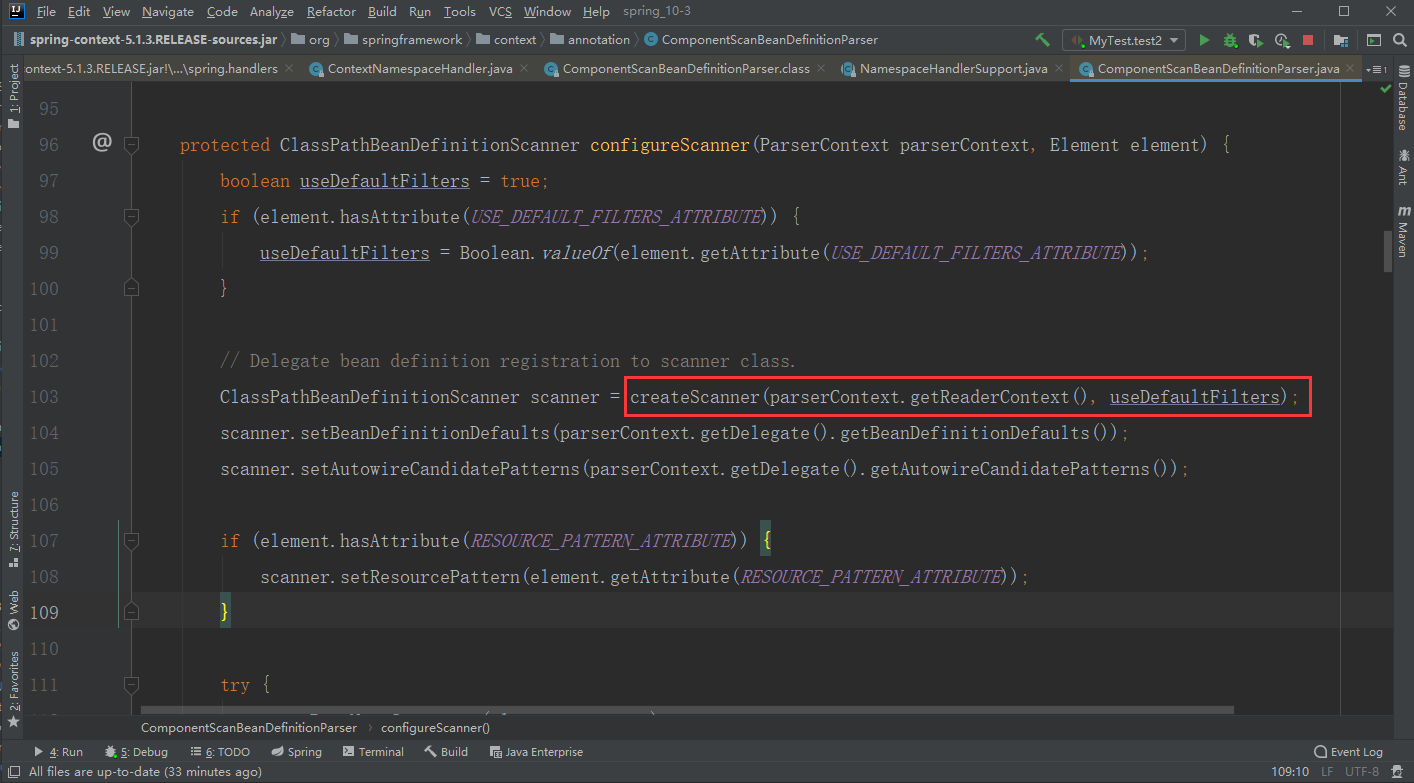The image size is (1414, 783).
Task: Open the Run Anything toolbar icon
Action: click(1374, 40)
